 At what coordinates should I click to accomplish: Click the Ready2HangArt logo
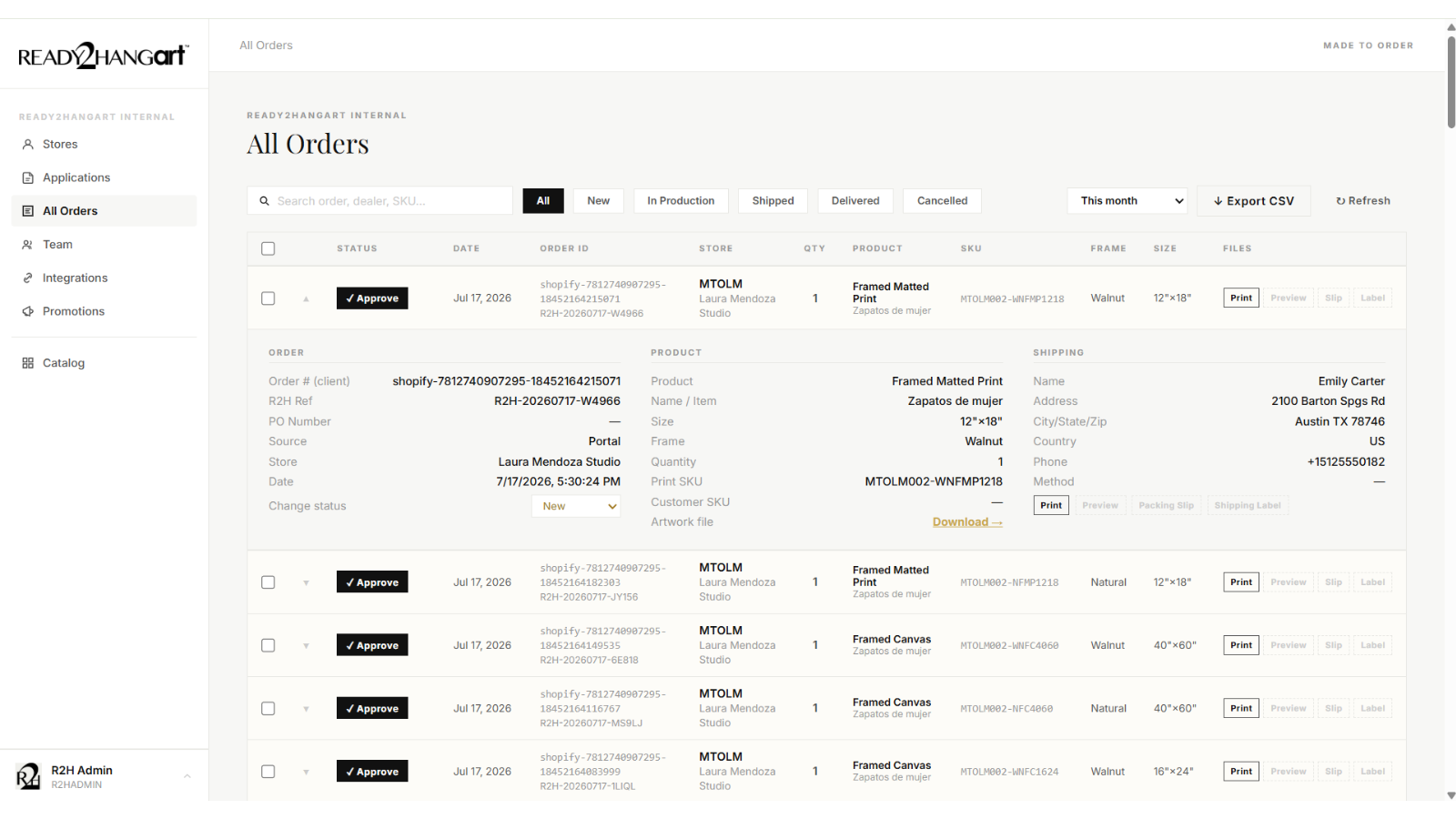103,56
